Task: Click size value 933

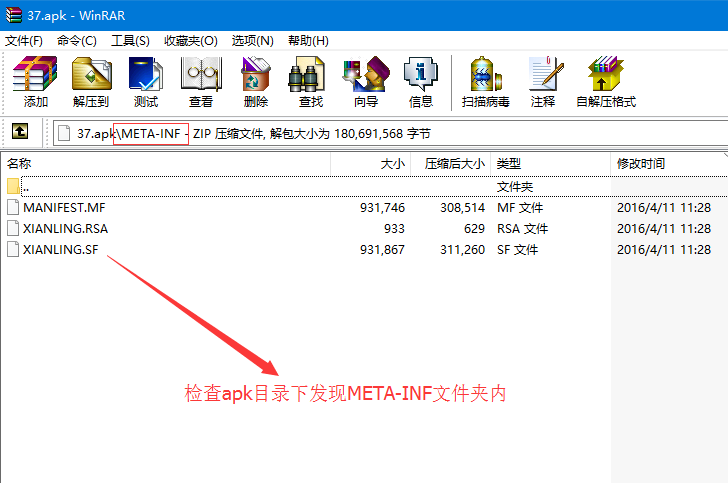Action: point(394,228)
